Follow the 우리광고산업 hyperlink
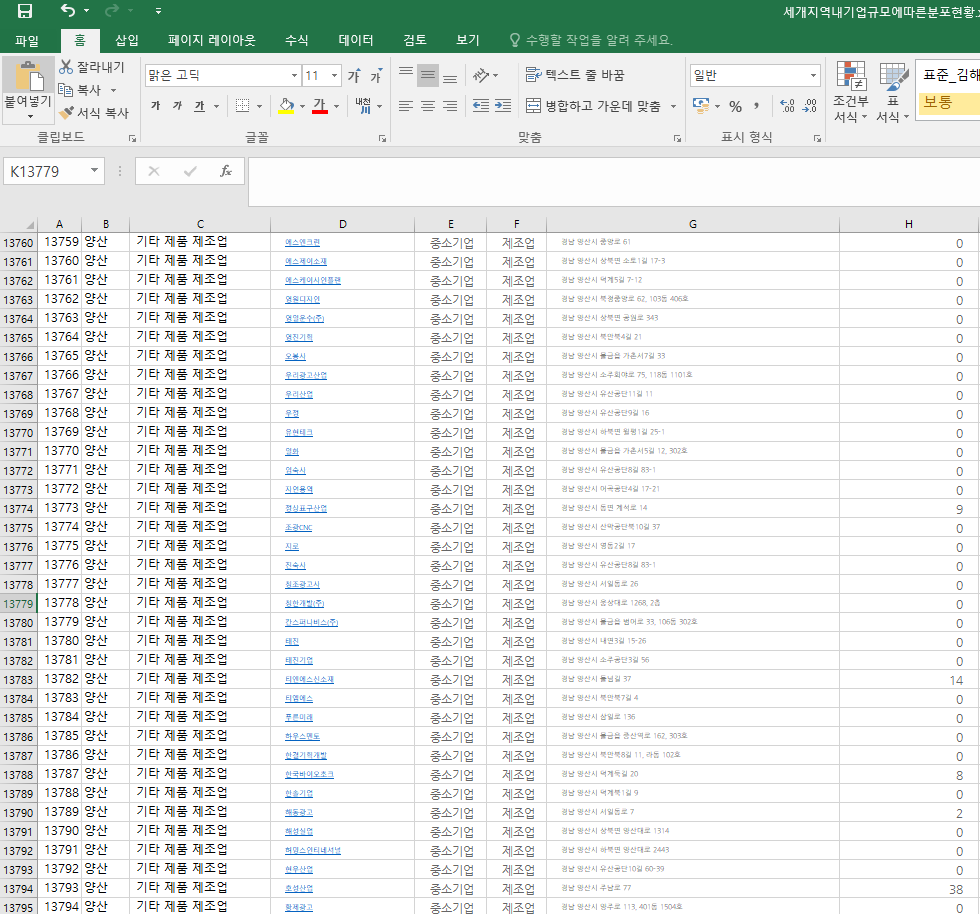980x914 pixels. click(x=306, y=376)
